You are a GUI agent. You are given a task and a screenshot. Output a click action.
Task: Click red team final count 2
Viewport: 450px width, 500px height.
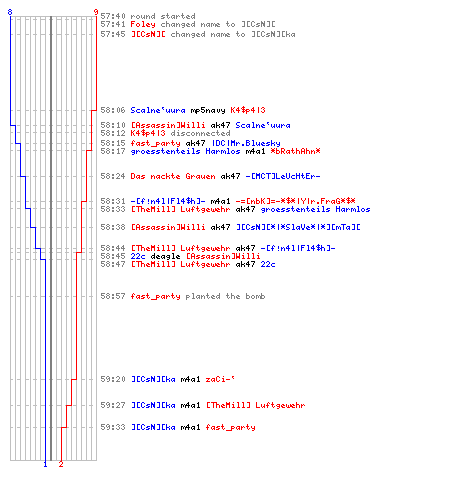tap(61, 464)
